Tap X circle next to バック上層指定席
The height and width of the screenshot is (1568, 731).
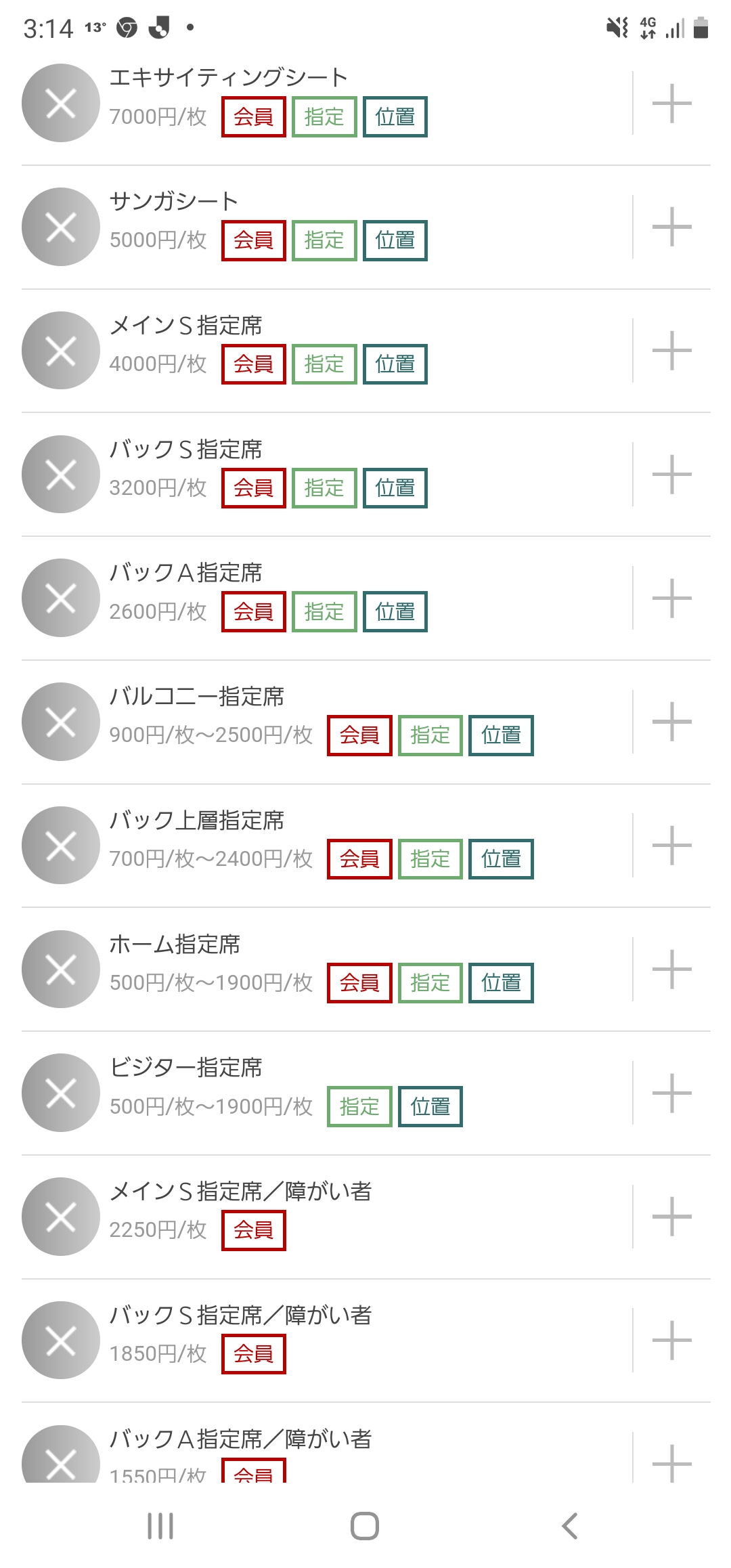[61, 845]
